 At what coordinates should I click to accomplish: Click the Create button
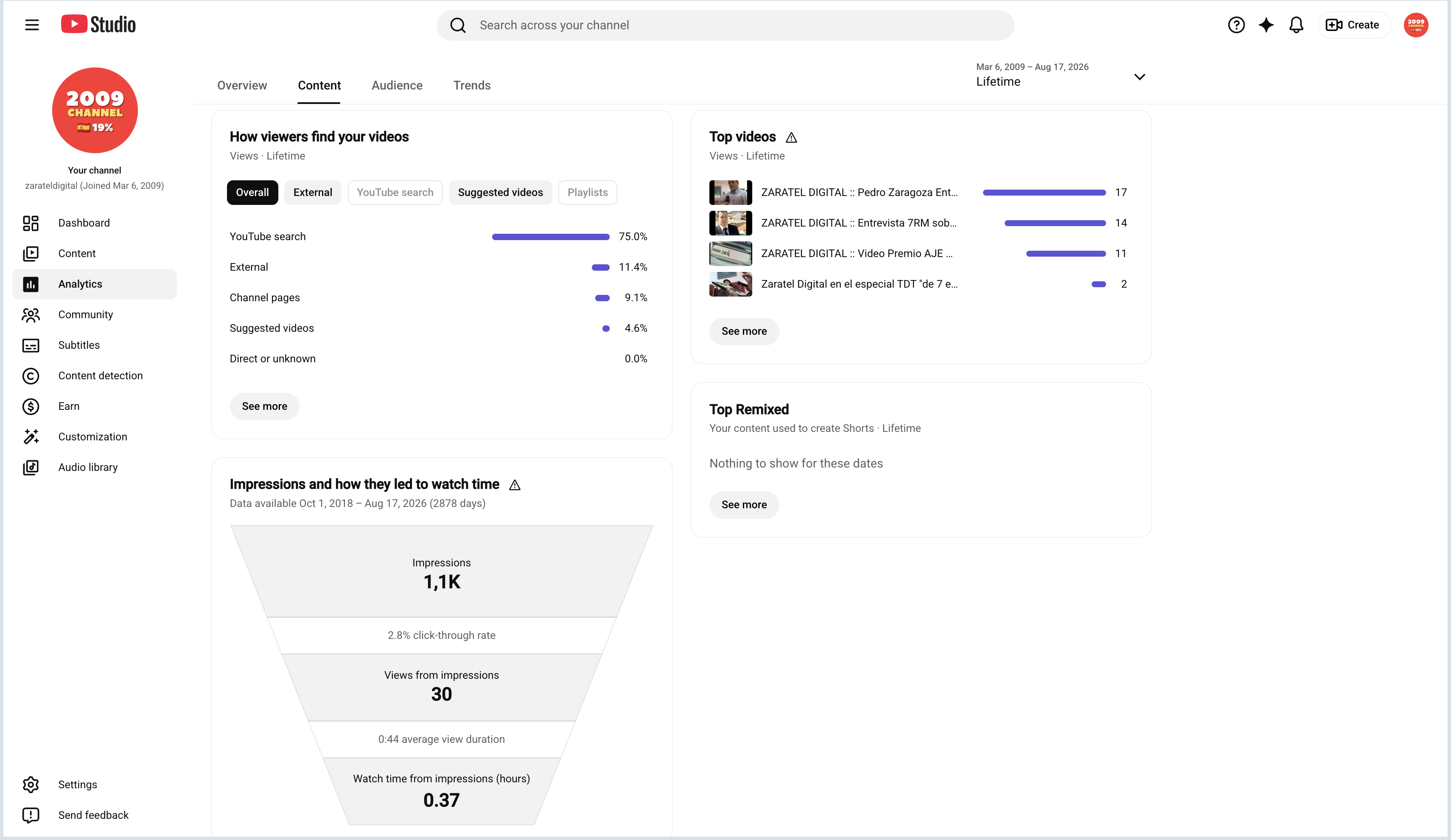tap(1353, 25)
